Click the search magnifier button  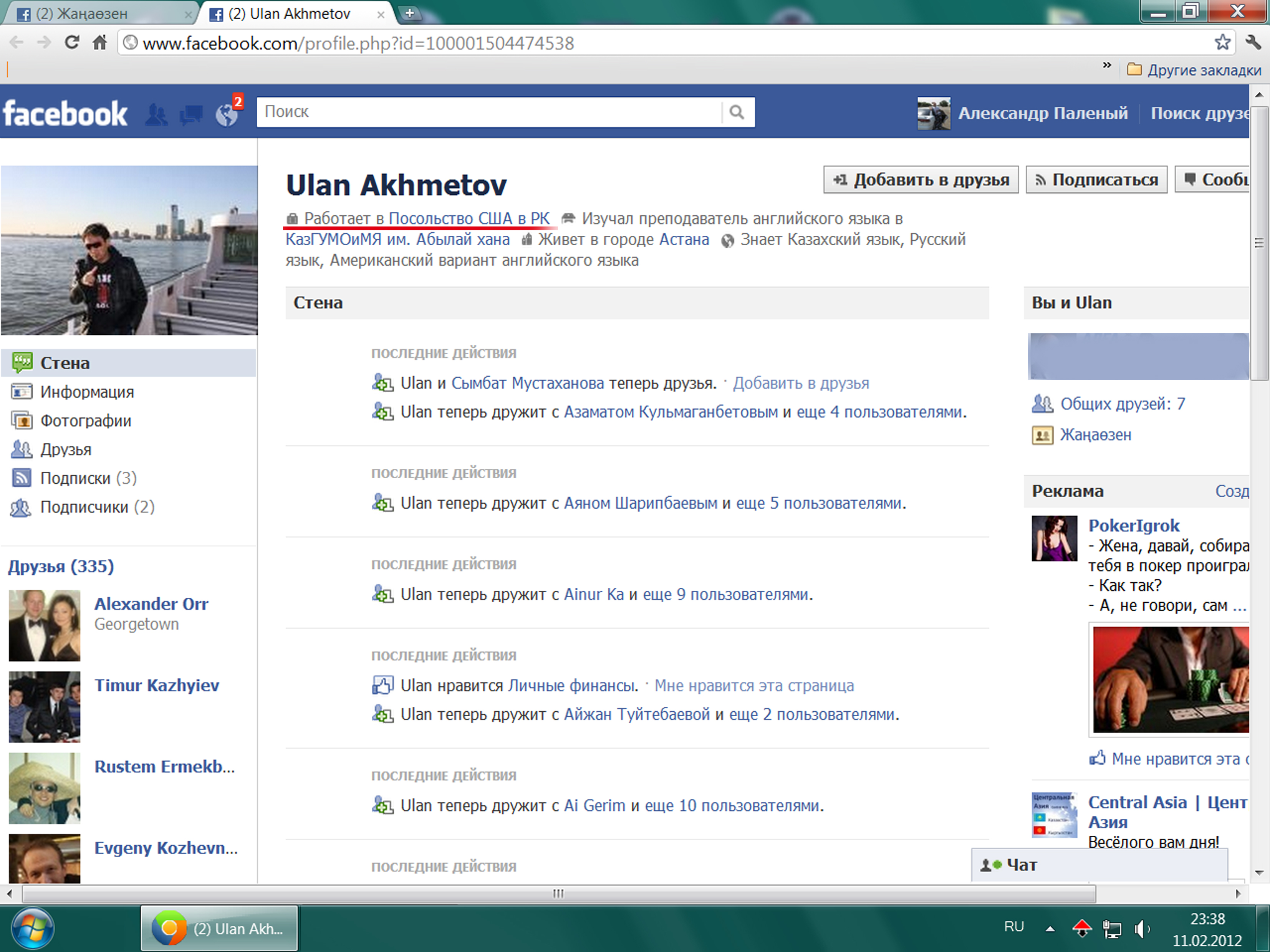tap(737, 112)
